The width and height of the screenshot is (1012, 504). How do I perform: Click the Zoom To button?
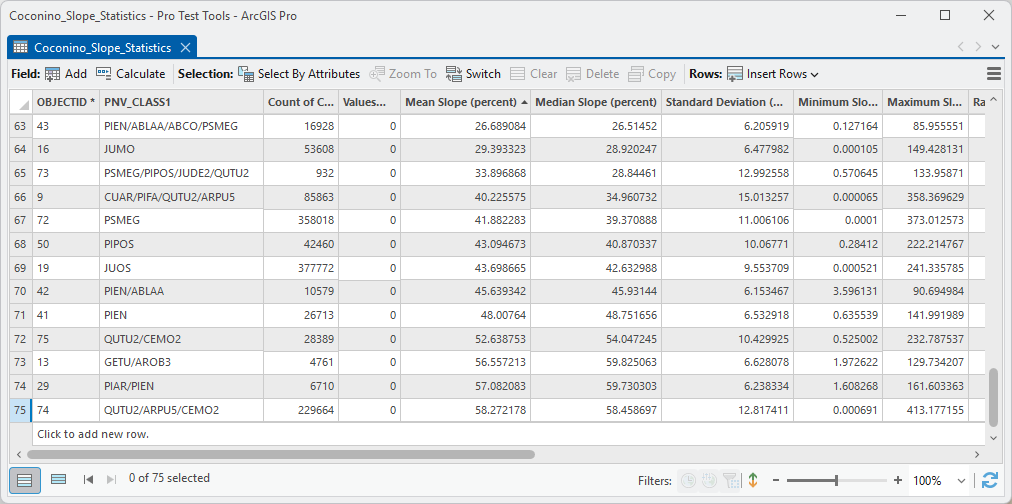(403, 74)
